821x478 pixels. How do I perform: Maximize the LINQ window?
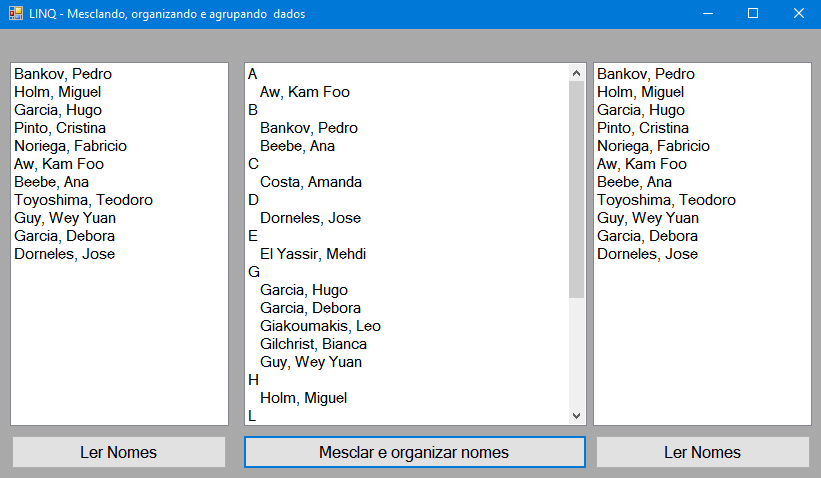point(753,14)
